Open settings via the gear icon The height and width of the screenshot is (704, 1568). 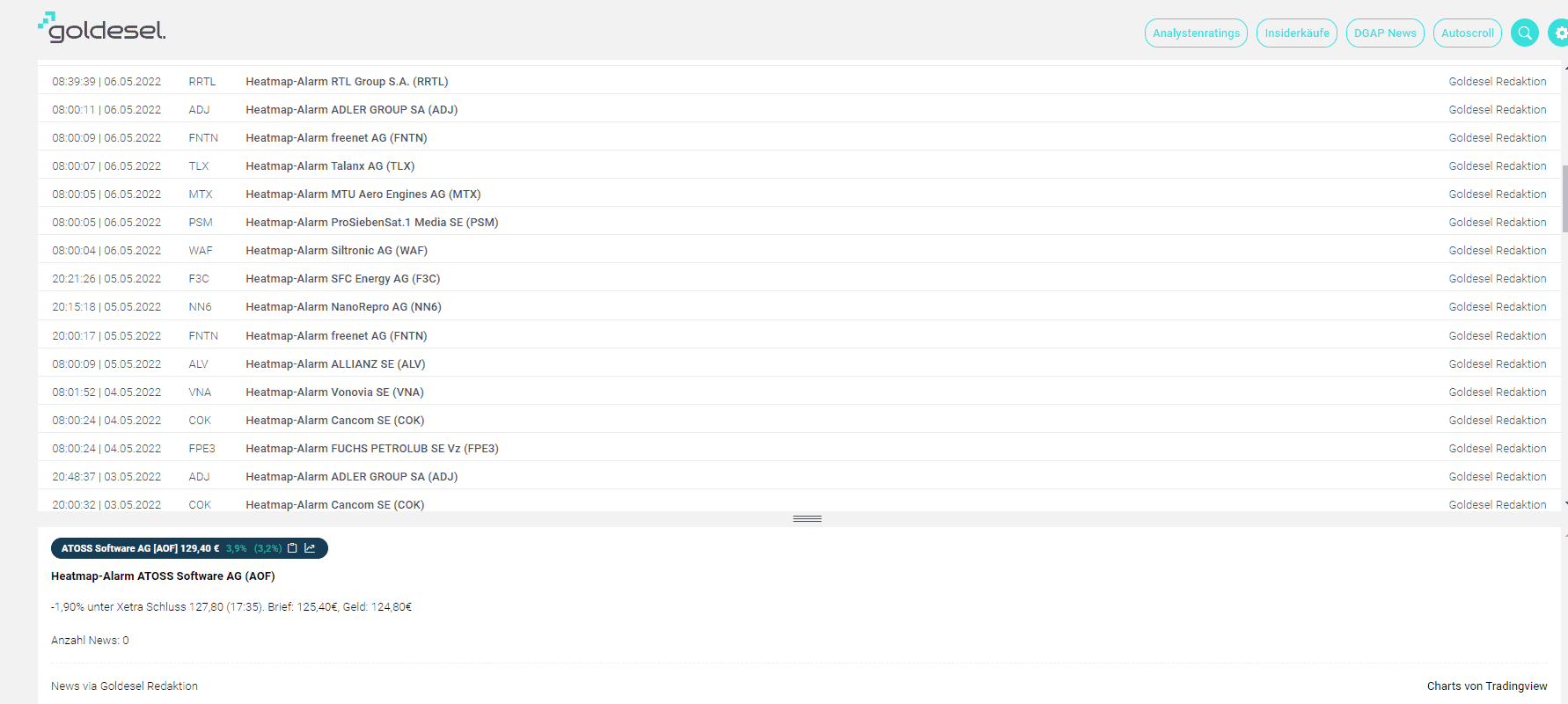click(x=1560, y=33)
